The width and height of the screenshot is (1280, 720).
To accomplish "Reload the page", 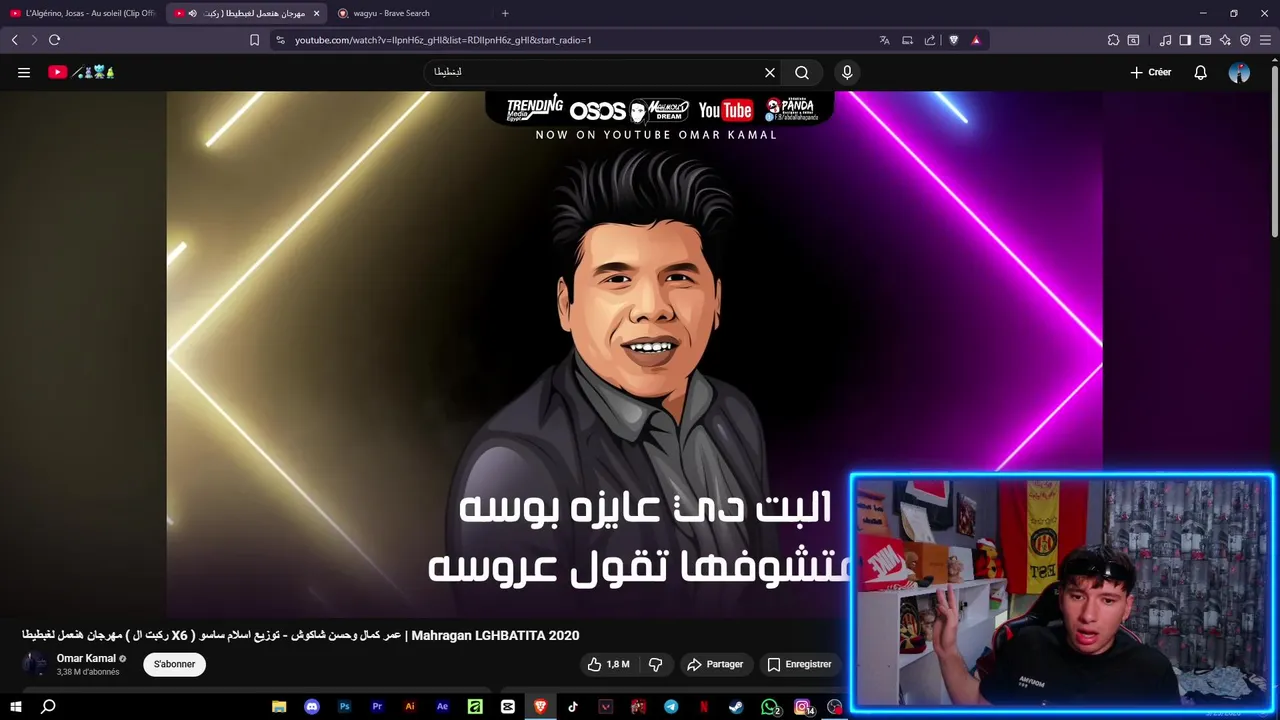I will (x=54, y=40).
